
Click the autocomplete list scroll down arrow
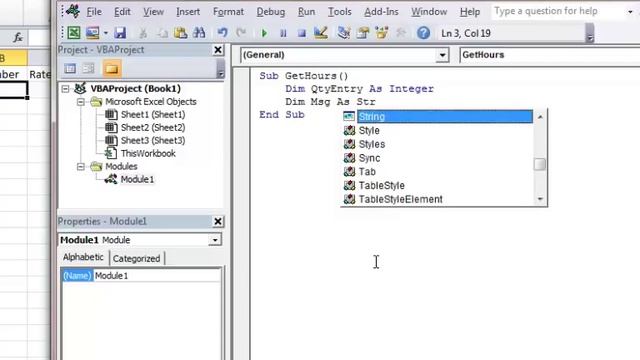pyautogui.click(x=540, y=199)
